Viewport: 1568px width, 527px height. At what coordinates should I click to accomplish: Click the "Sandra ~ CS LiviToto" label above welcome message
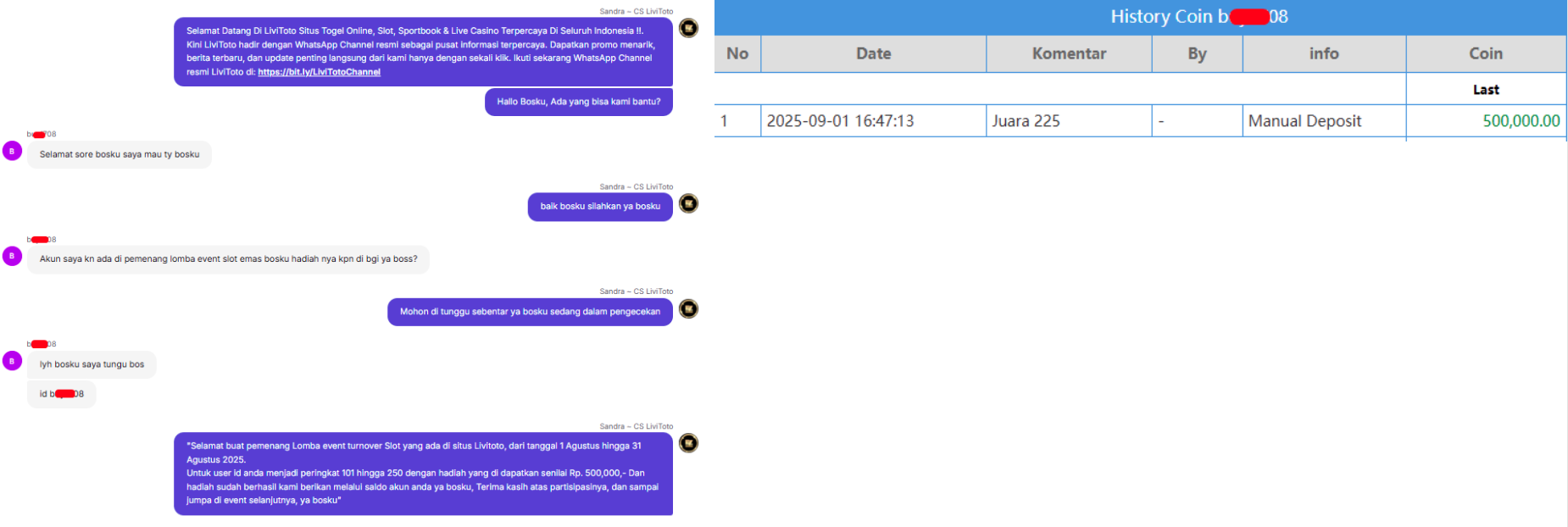(637, 12)
